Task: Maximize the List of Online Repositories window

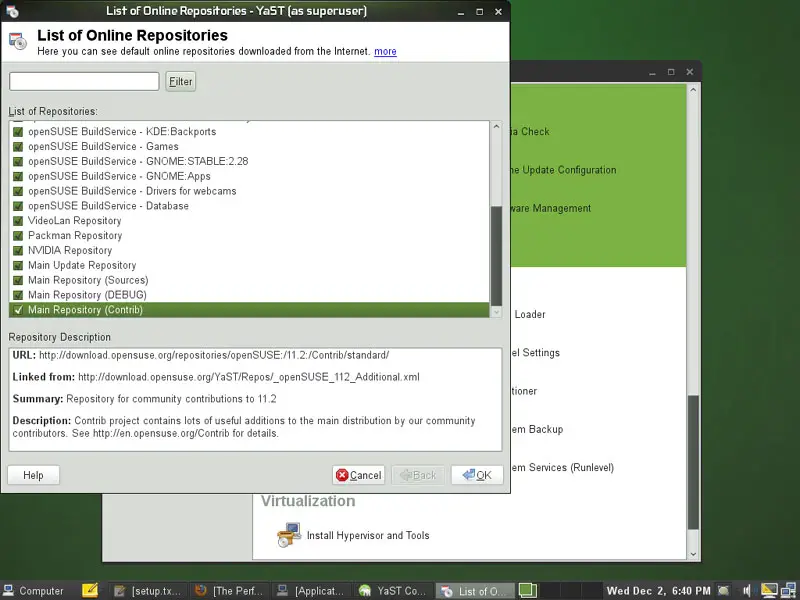Action: coord(480,11)
